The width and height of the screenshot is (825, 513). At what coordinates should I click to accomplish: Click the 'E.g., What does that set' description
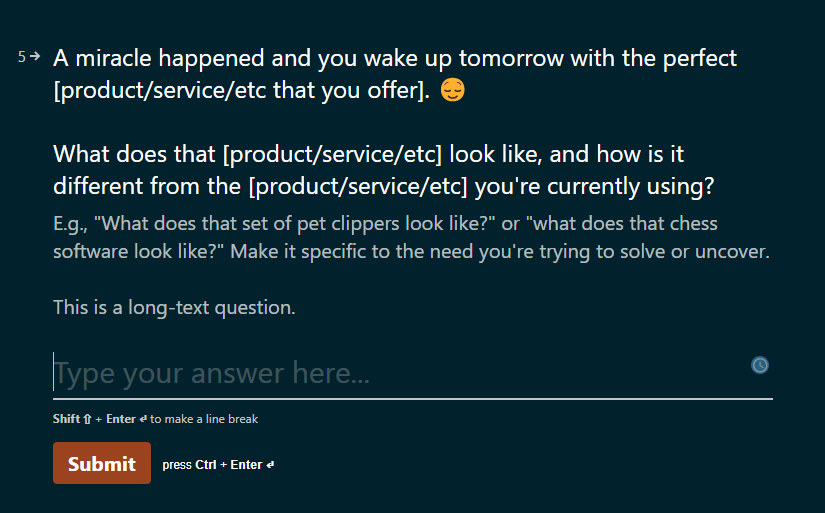[x=411, y=237]
